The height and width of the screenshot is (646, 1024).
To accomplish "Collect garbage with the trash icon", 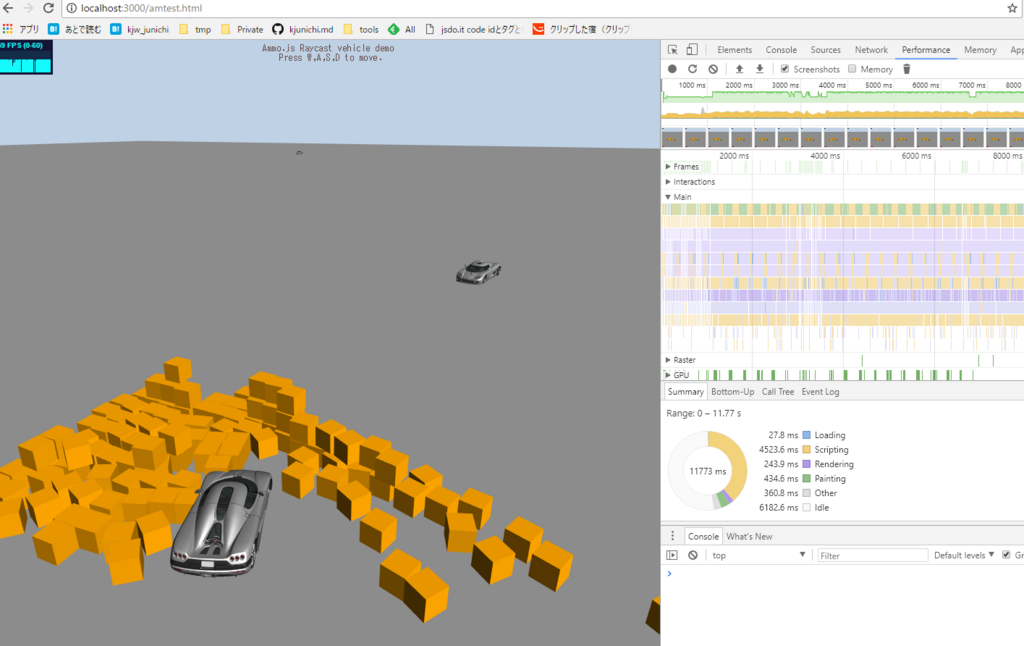I will 906,69.
